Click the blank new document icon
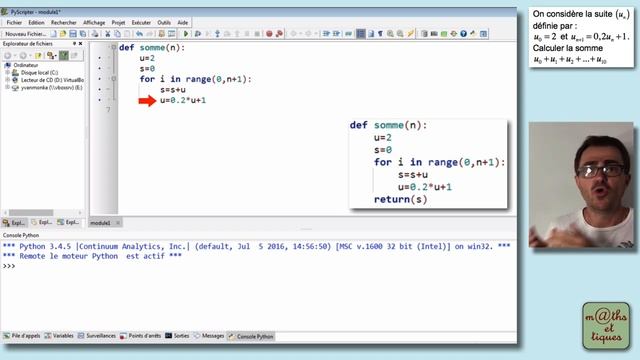The width and height of the screenshot is (640, 360). click(53, 34)
